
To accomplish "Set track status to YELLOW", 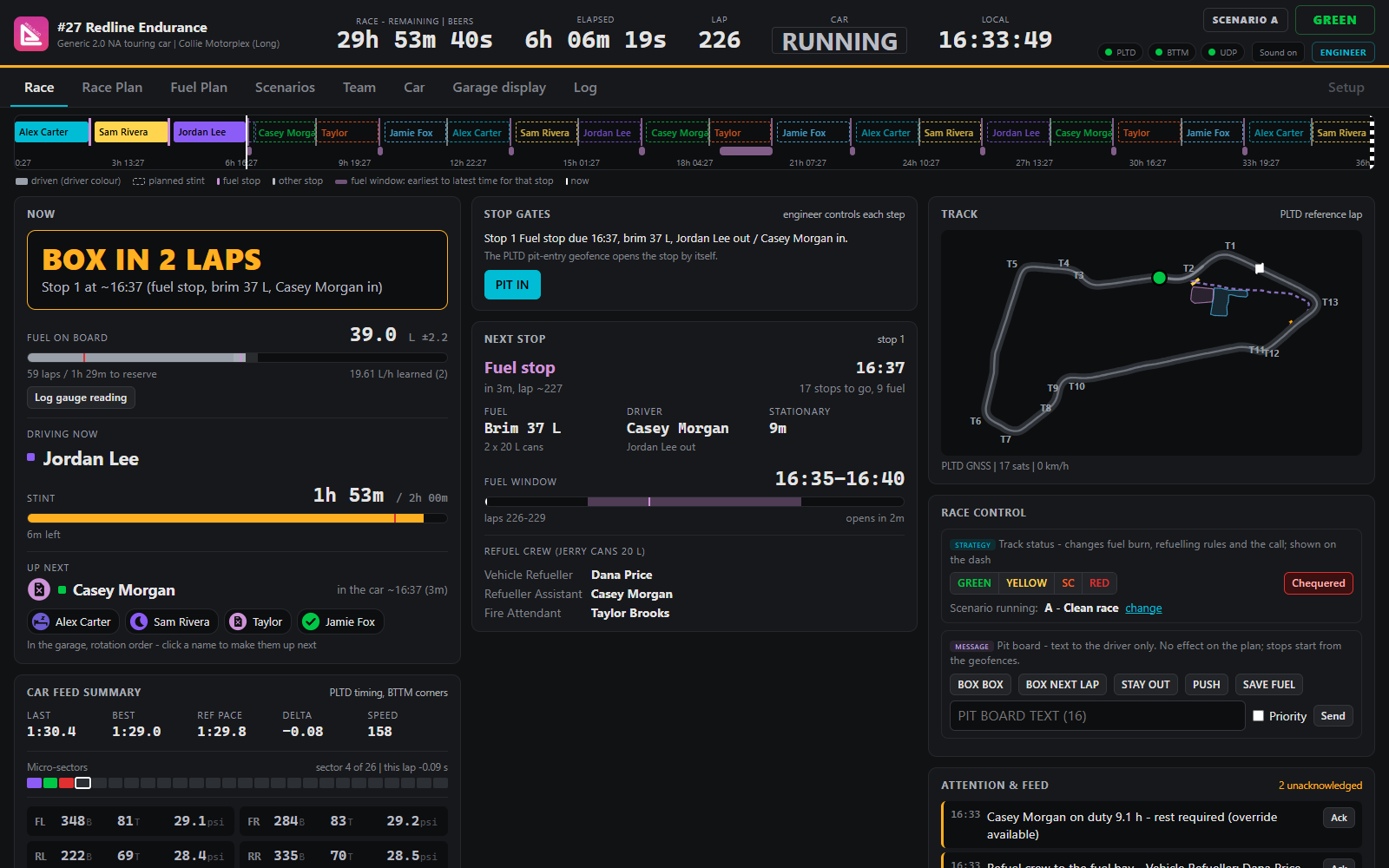I will (x=1026, y=583).
